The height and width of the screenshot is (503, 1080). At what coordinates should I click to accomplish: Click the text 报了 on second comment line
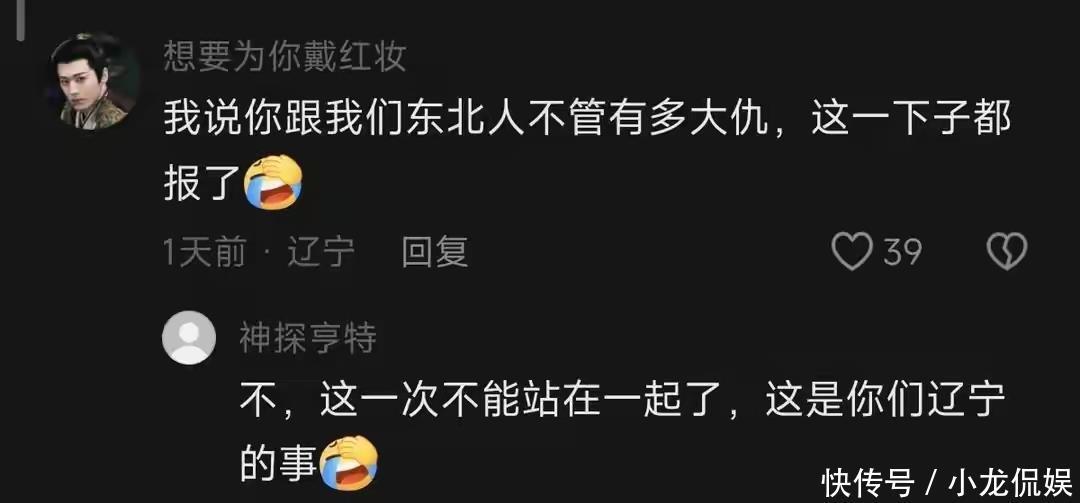202,183
